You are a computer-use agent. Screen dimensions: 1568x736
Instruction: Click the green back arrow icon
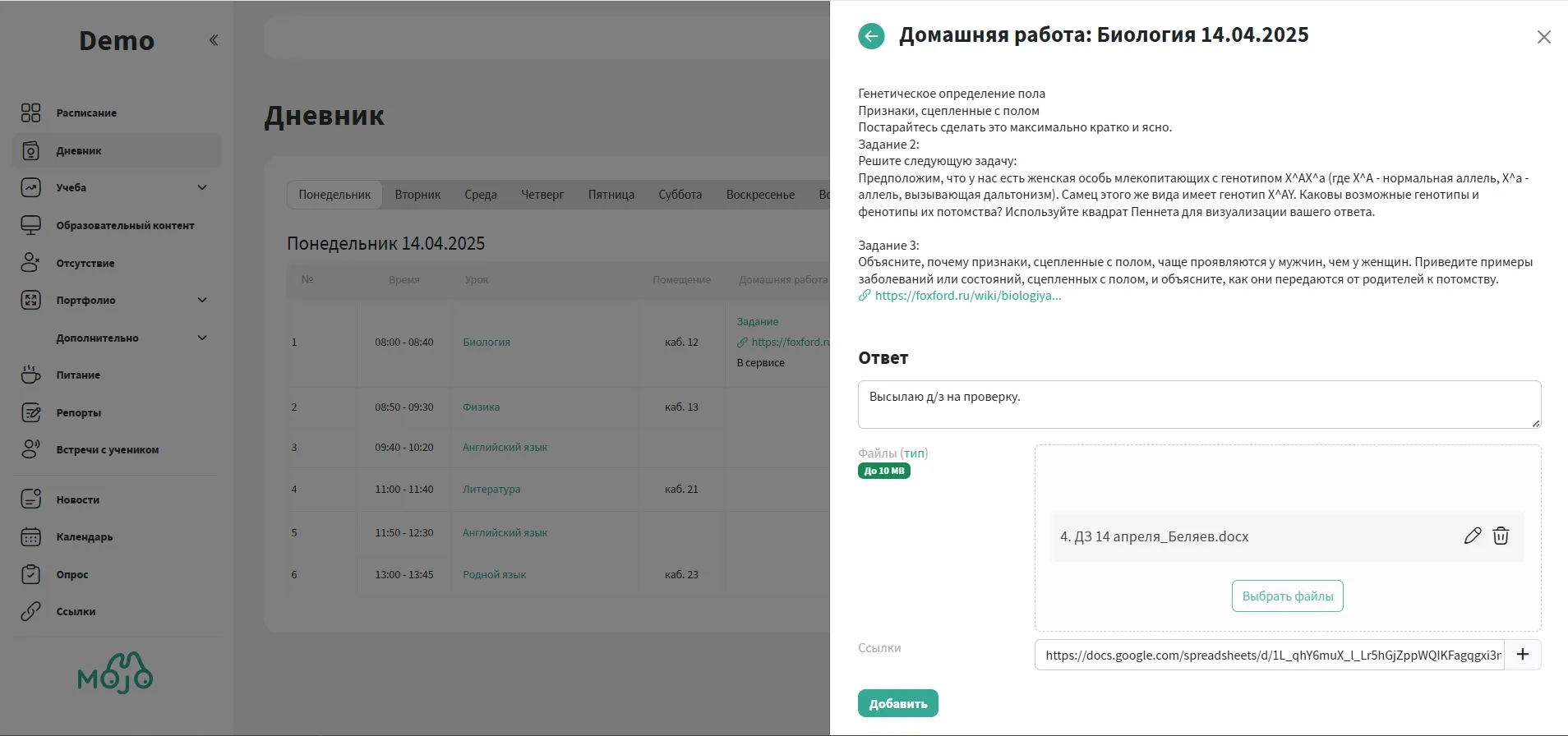871,36
